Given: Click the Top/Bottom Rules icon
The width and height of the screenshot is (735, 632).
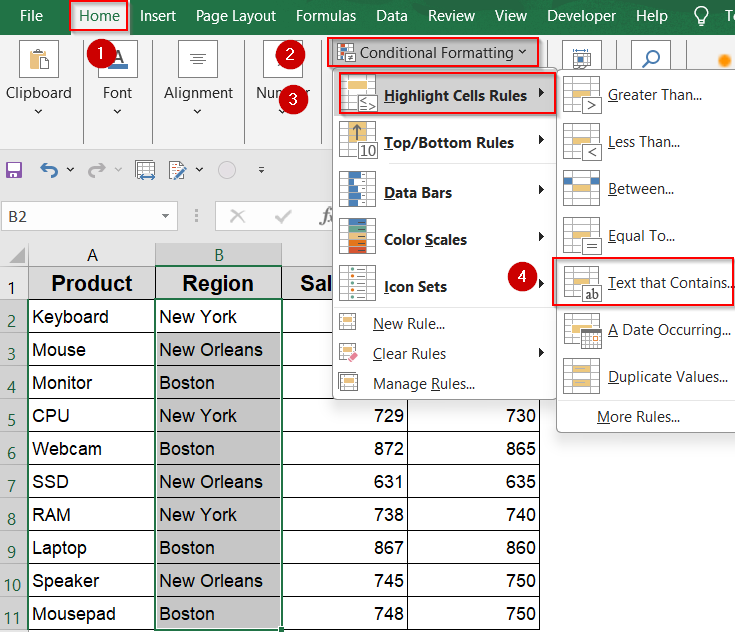Looking at the screenshot, I should click(358, 140).
